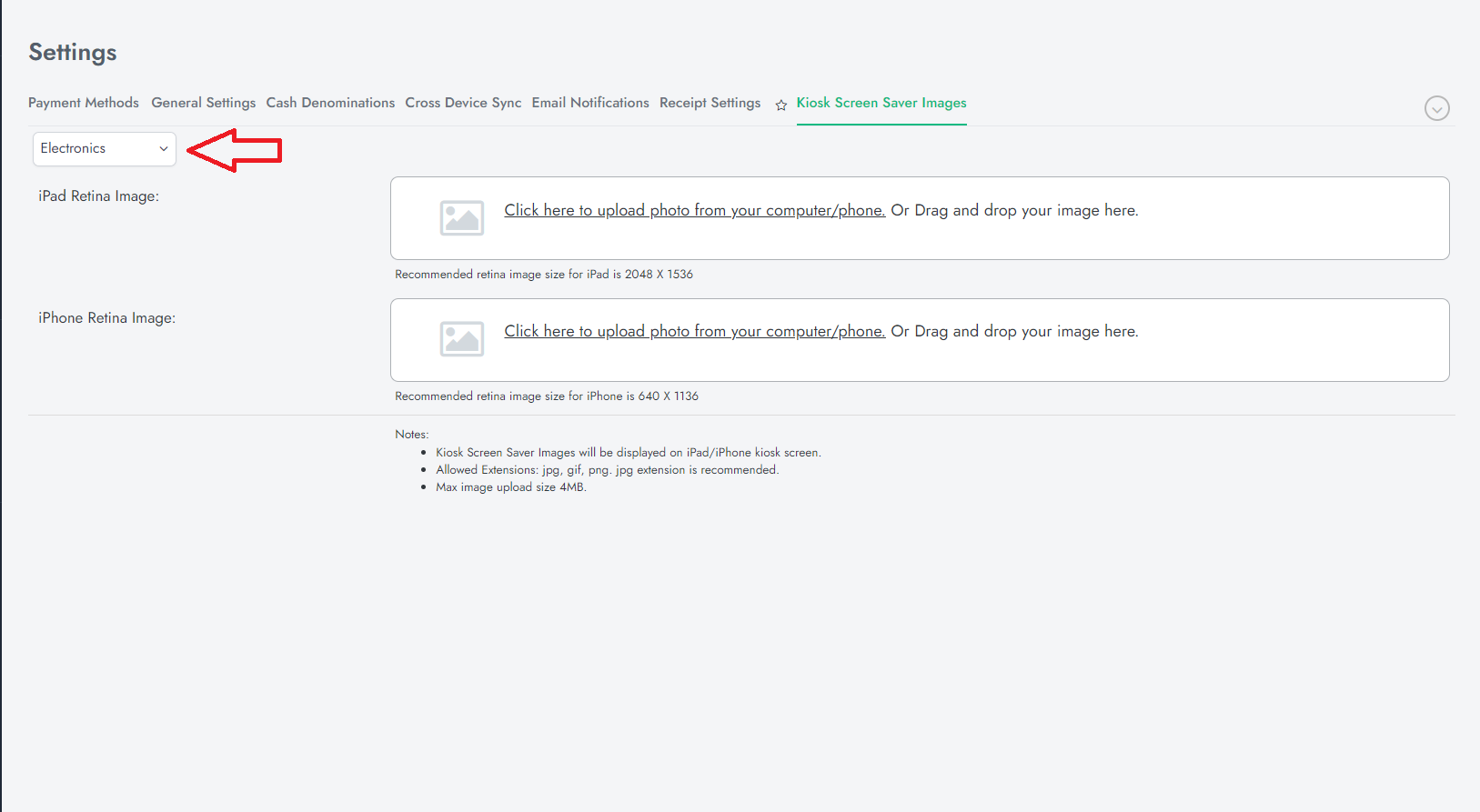
Task: Click the upload photo link for iPhone image
Action: tap(694, 331)
